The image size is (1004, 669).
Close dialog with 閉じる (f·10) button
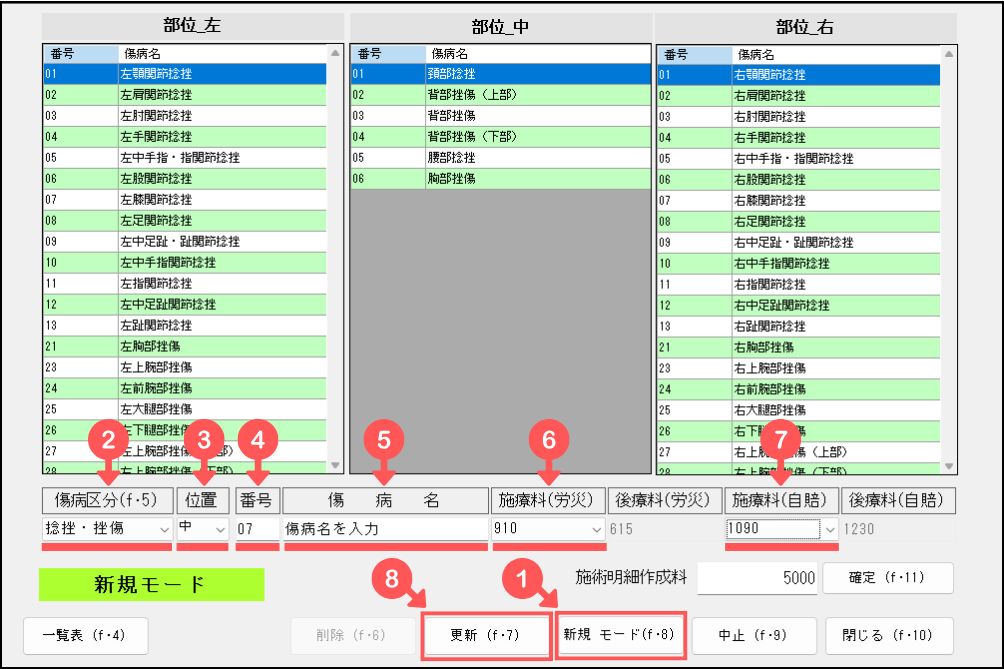click(888, 636)
